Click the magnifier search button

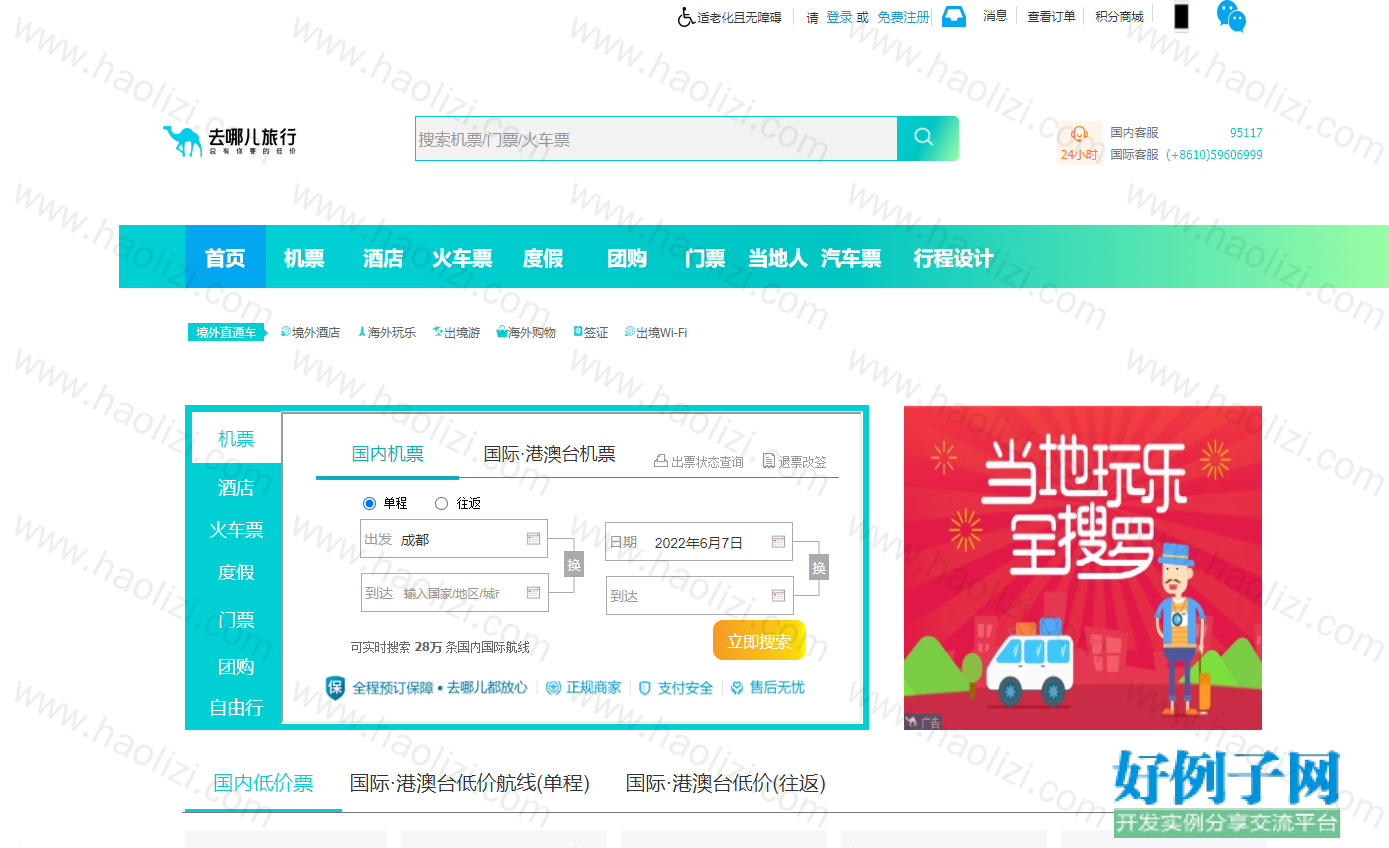tap(927, 138)
